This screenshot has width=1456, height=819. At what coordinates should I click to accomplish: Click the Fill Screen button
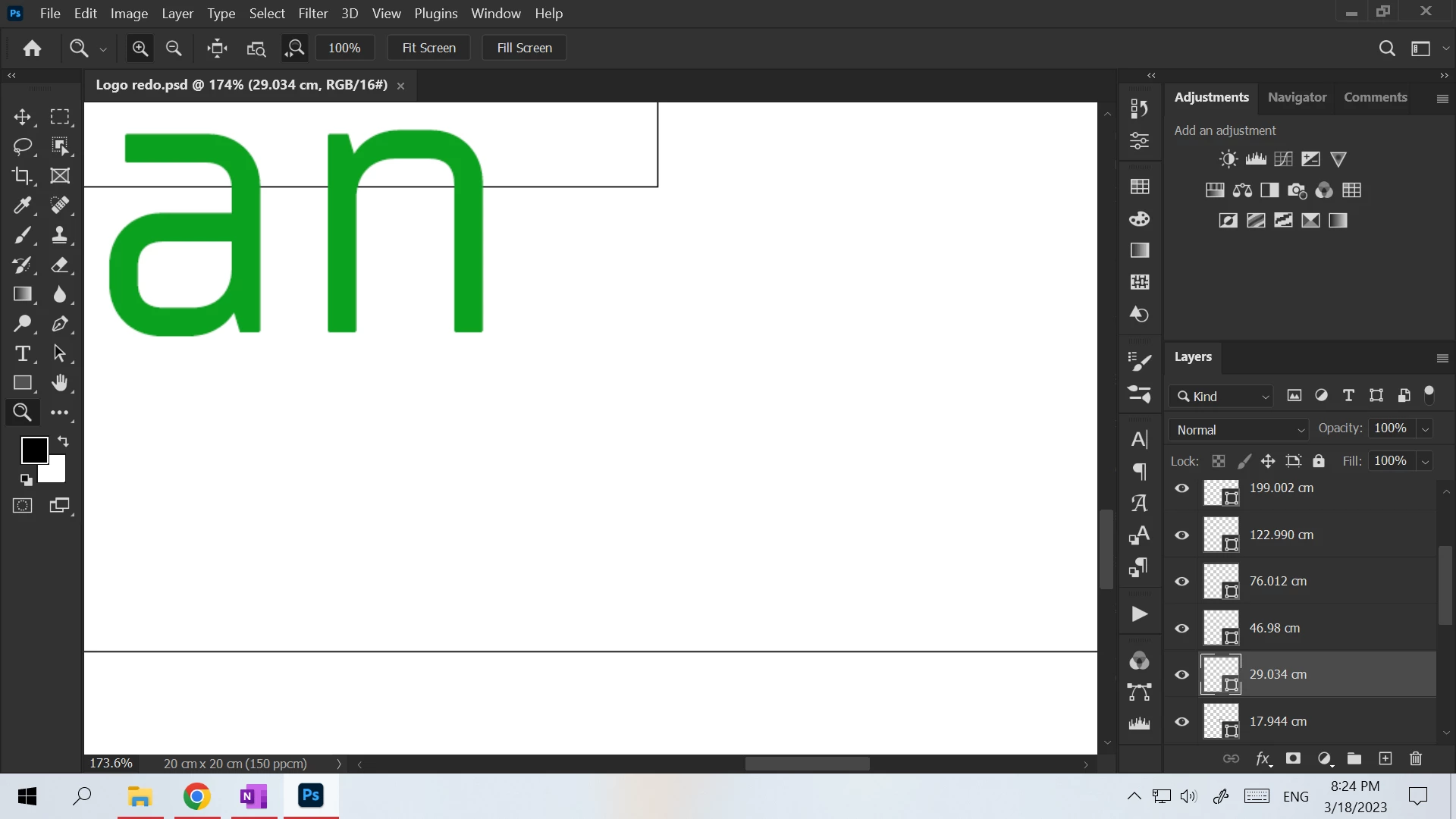(x=524, y=48)
